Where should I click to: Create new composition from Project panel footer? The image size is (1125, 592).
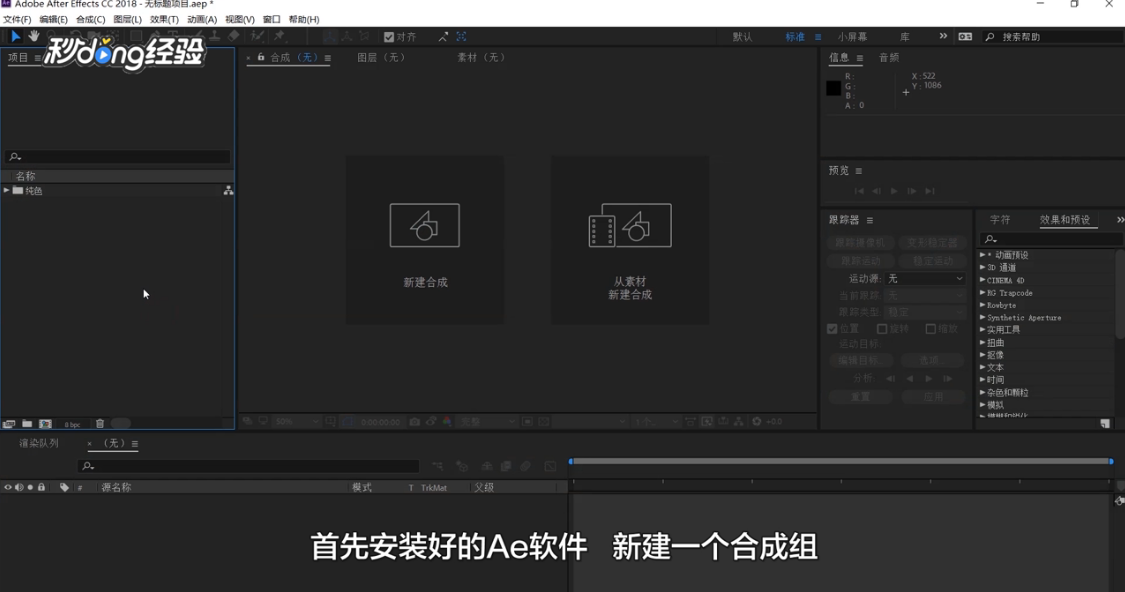coord(45,424)
